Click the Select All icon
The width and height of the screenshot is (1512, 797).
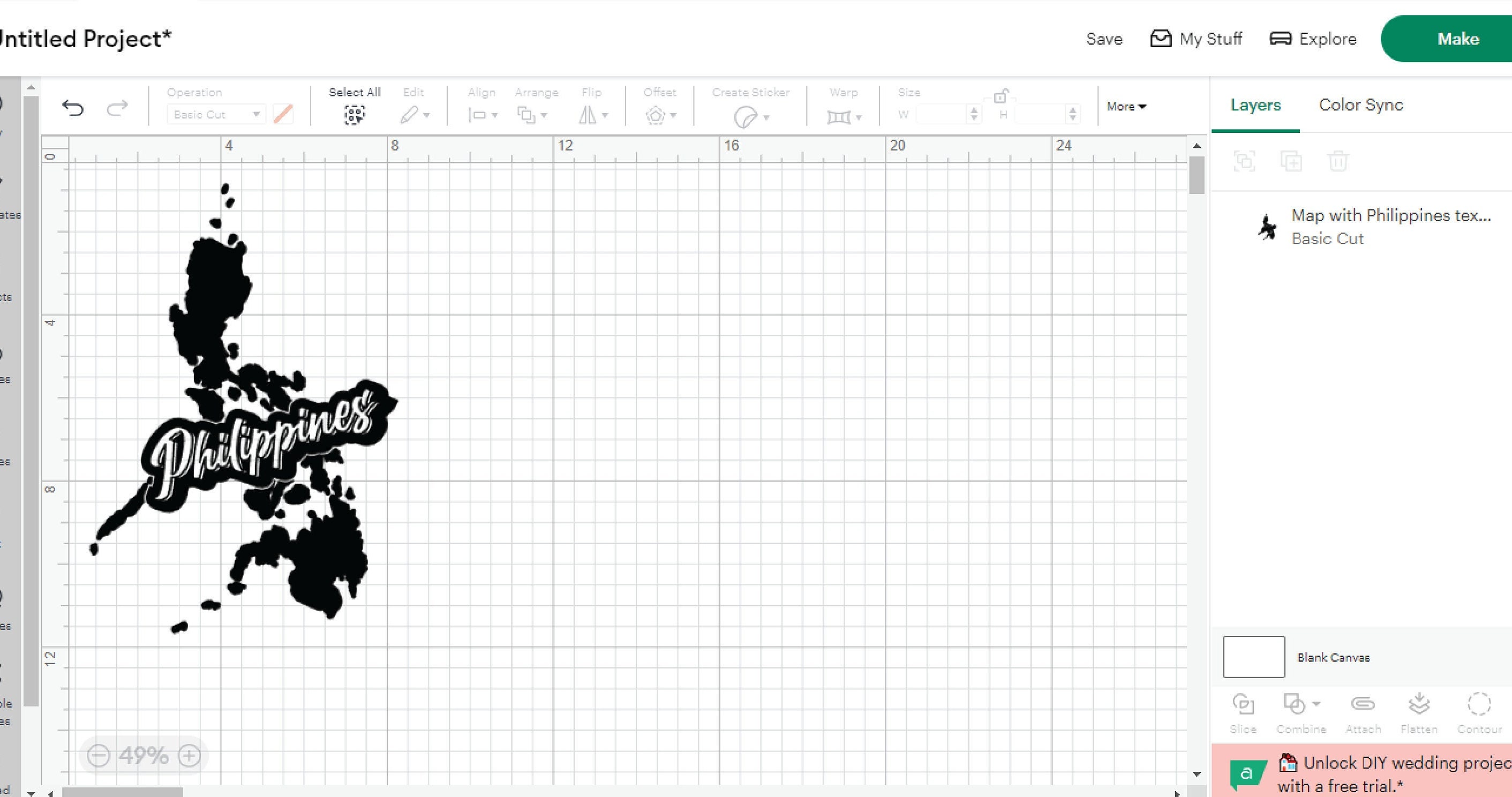tap(355, 115)
